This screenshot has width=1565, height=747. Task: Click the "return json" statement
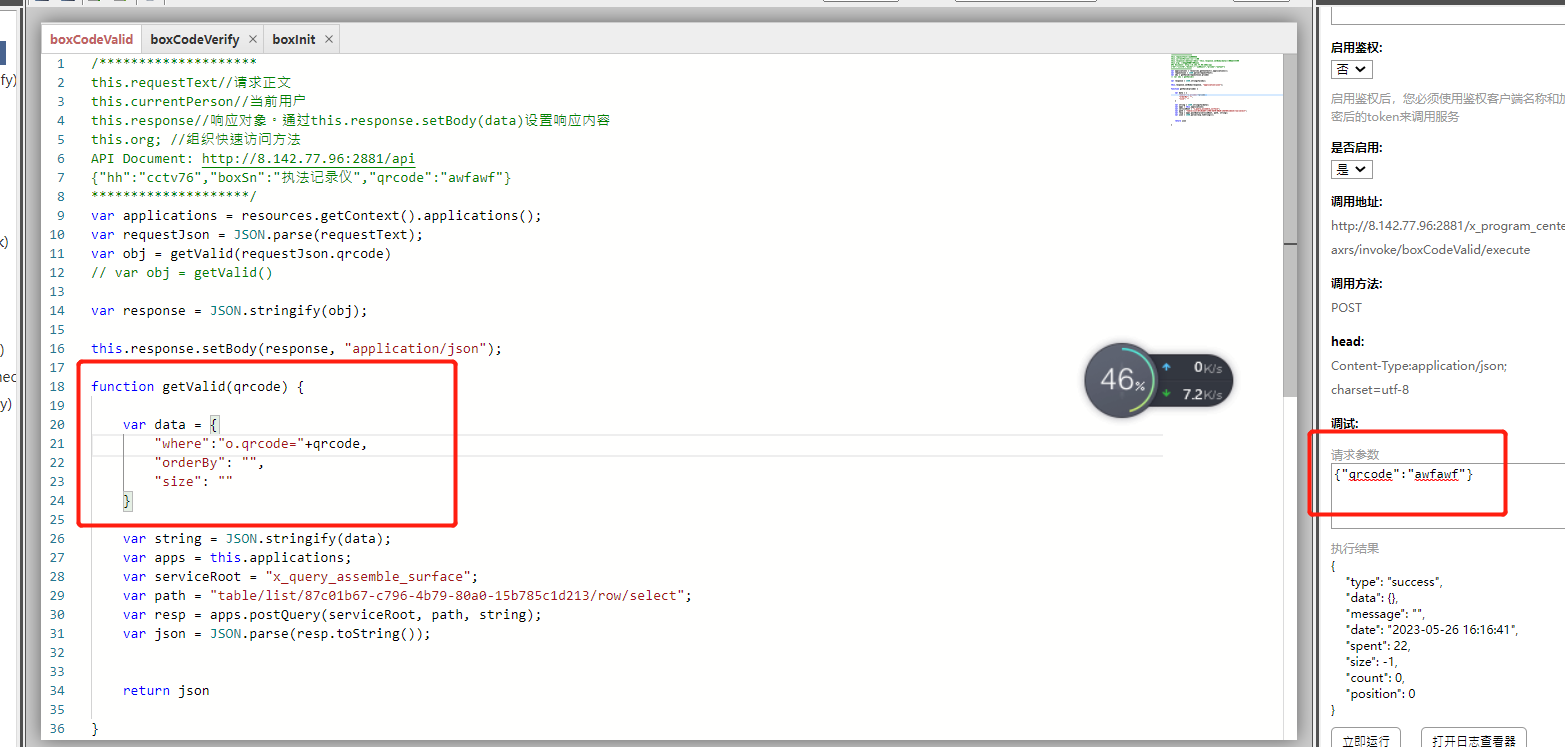click(166, 690)
